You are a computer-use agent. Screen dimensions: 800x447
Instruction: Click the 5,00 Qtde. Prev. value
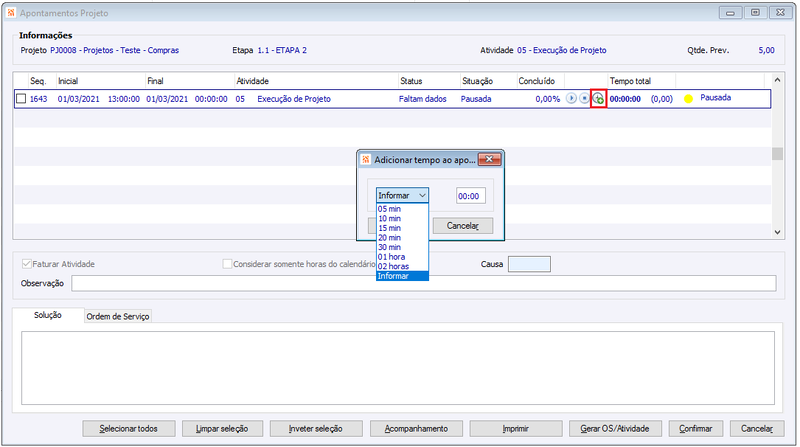(x=766, y=50)
